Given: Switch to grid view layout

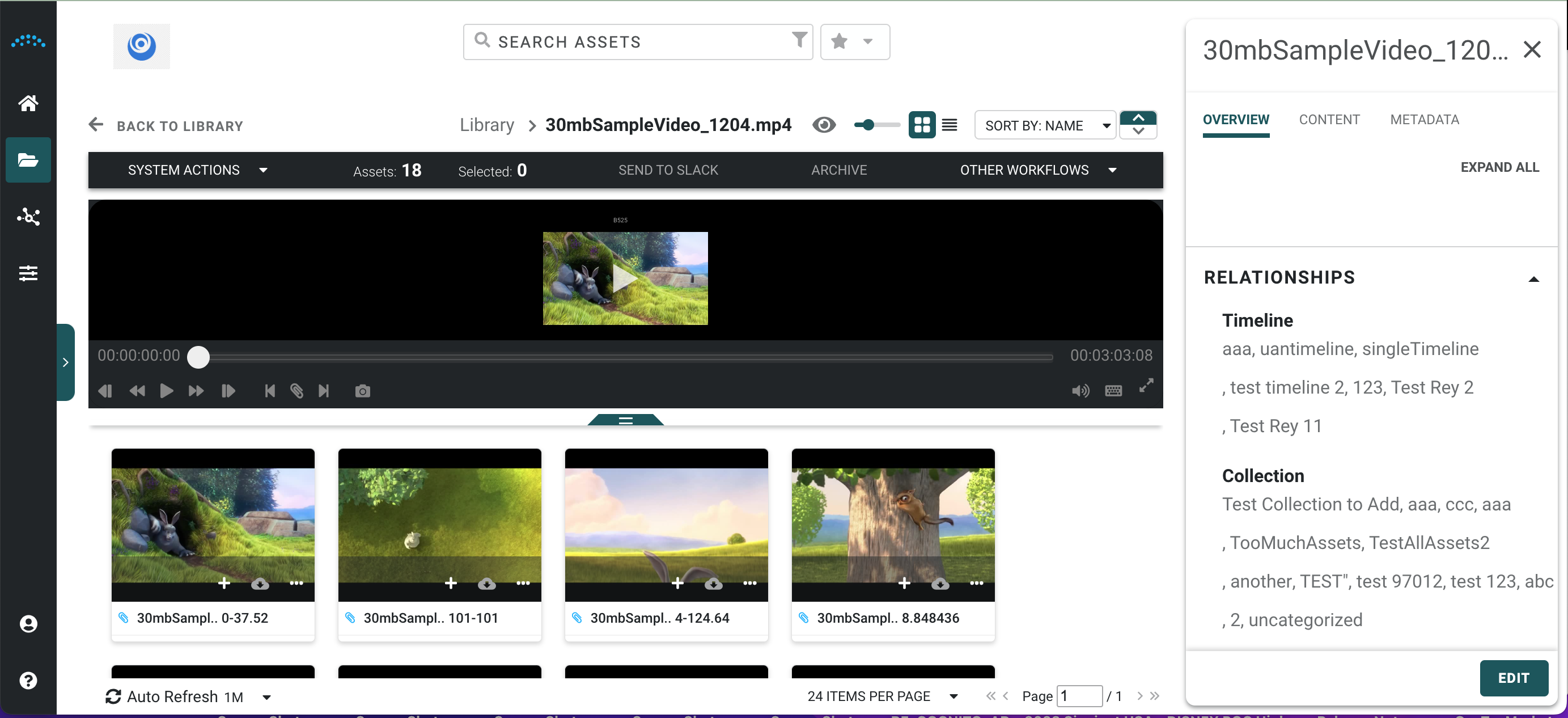Looking at the screenshot, I should (922, 125).
